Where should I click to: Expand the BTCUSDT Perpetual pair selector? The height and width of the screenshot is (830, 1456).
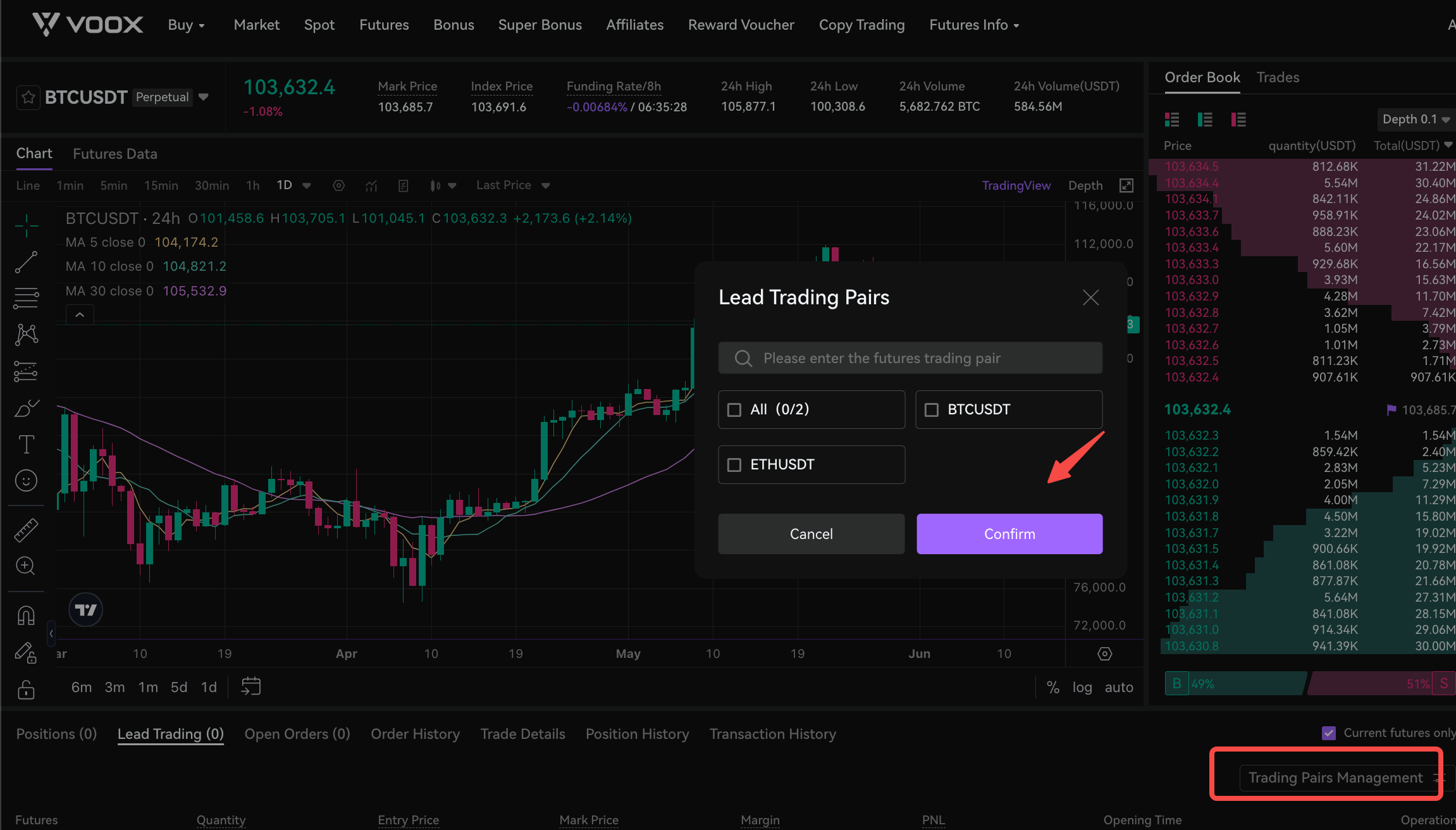point(204,97)
